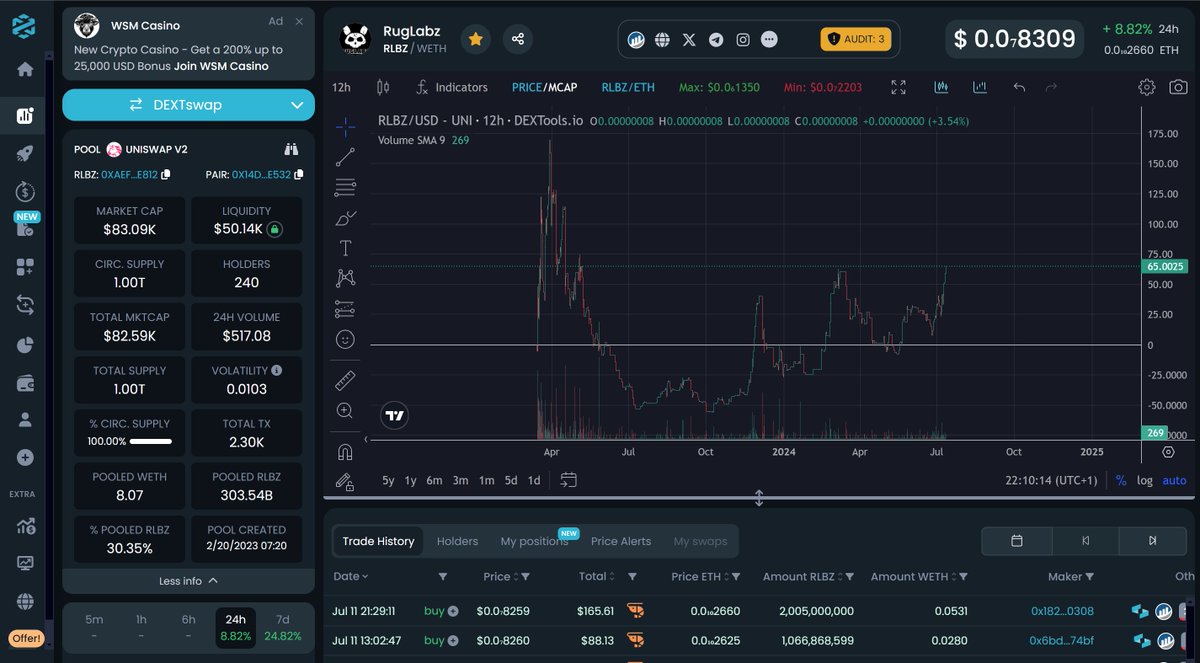Click the plus circle icon in sidebar
This screenshot has width=1200, height=663.
pyautogui.click(x=25, y=457)
